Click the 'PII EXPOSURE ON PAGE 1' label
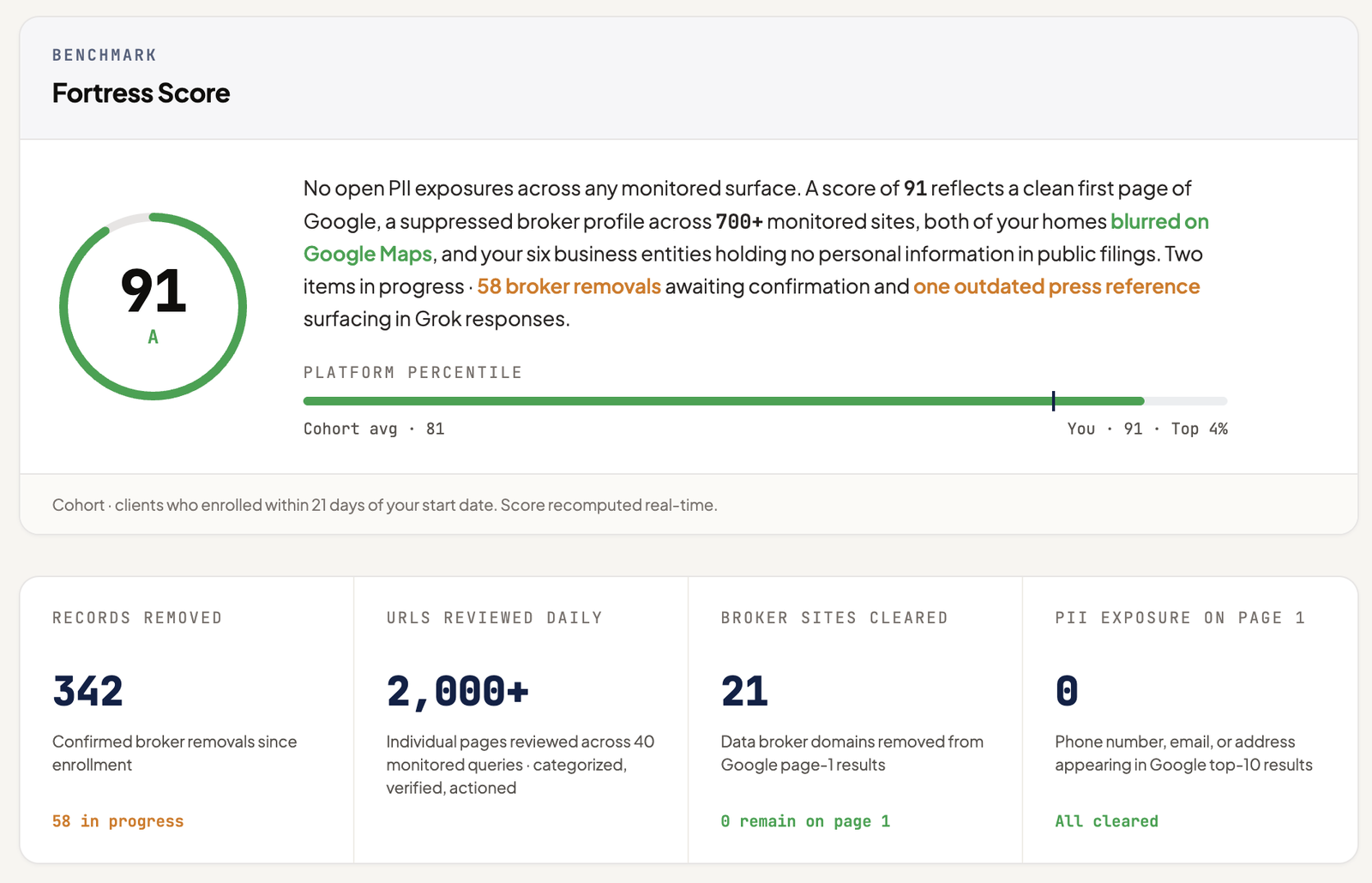1372x883 pixels. pyautogui.click(x=1180, y=618)
